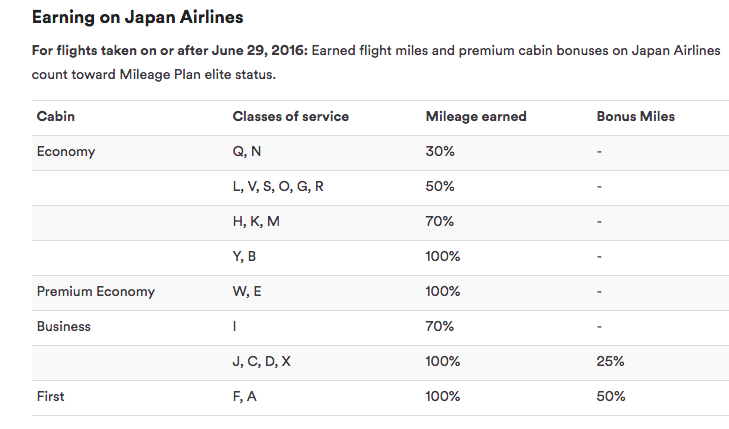Image resolution: width=729 pixels, height=429 pixels.
Task: Click the "Mileage earned" column header
Action: (475, 117)
